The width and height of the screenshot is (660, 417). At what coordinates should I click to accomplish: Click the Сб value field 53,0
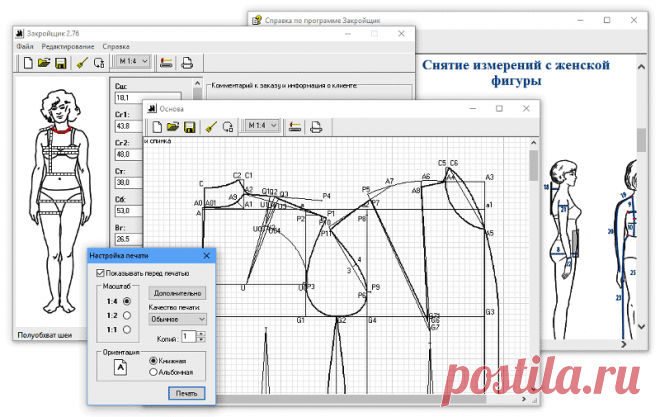(128, 210)
